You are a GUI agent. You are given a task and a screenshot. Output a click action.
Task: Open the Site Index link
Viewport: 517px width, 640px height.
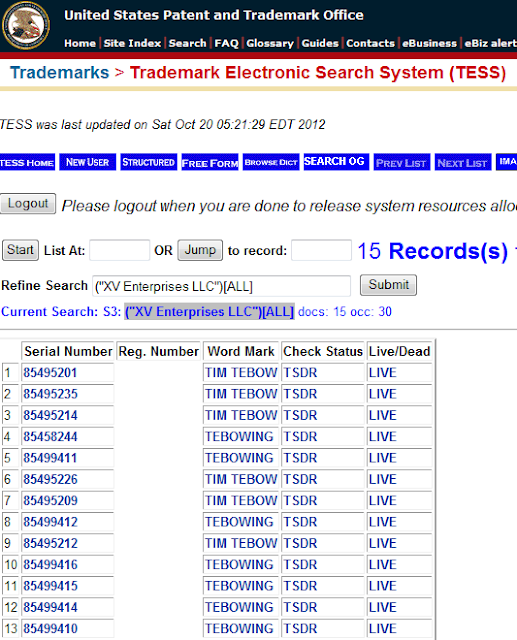tap(132, 43)
